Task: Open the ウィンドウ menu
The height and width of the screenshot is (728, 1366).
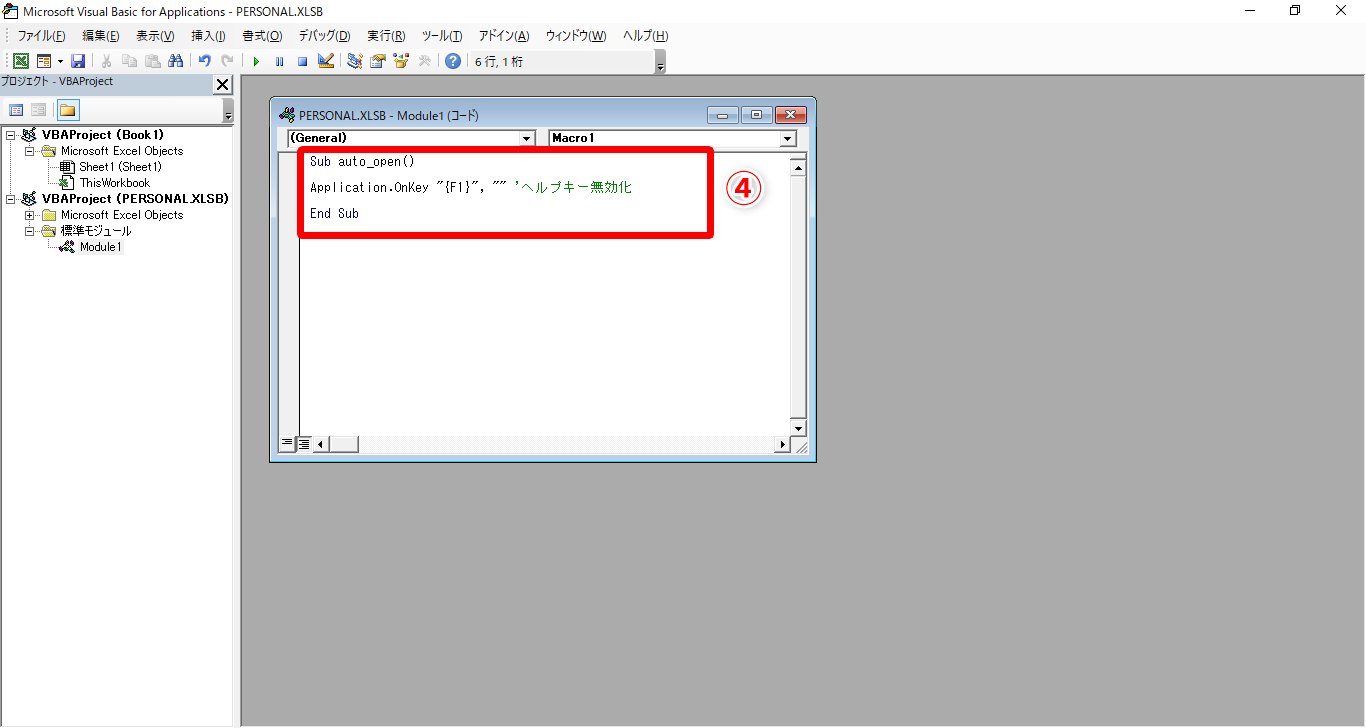Action: 575,36
